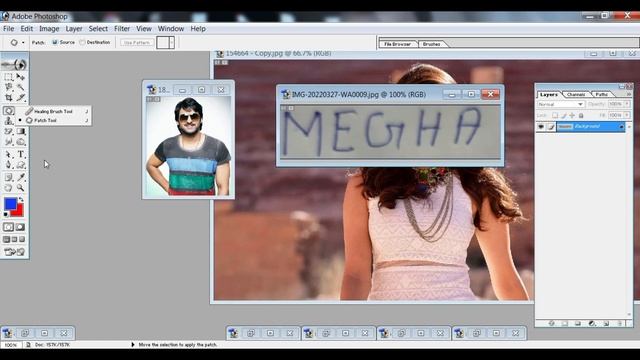Click the add layer mask icon
Screen dimensions: 640x360
click(564, 323)
